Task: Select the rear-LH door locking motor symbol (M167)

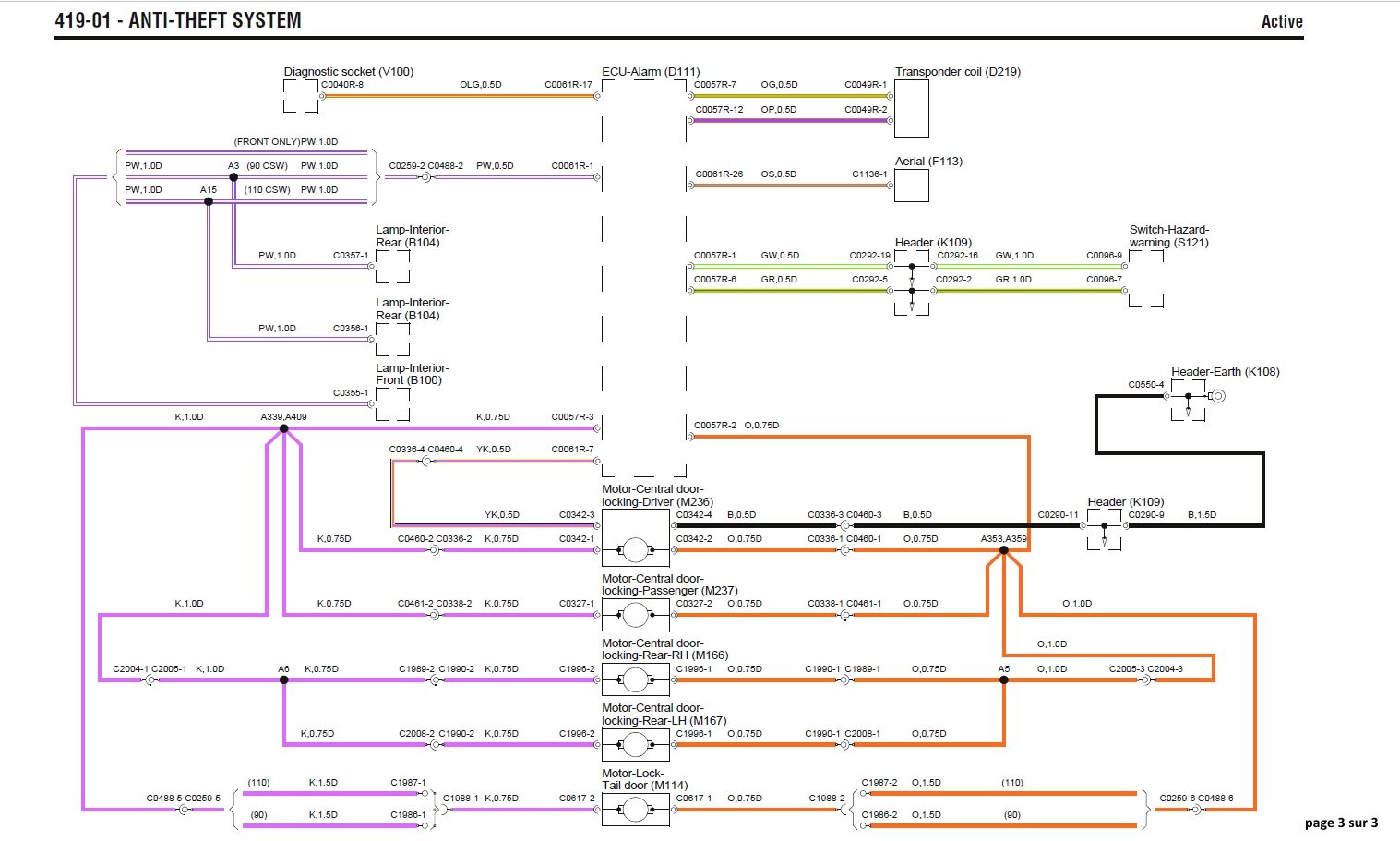Action: (x=635, y=744)
